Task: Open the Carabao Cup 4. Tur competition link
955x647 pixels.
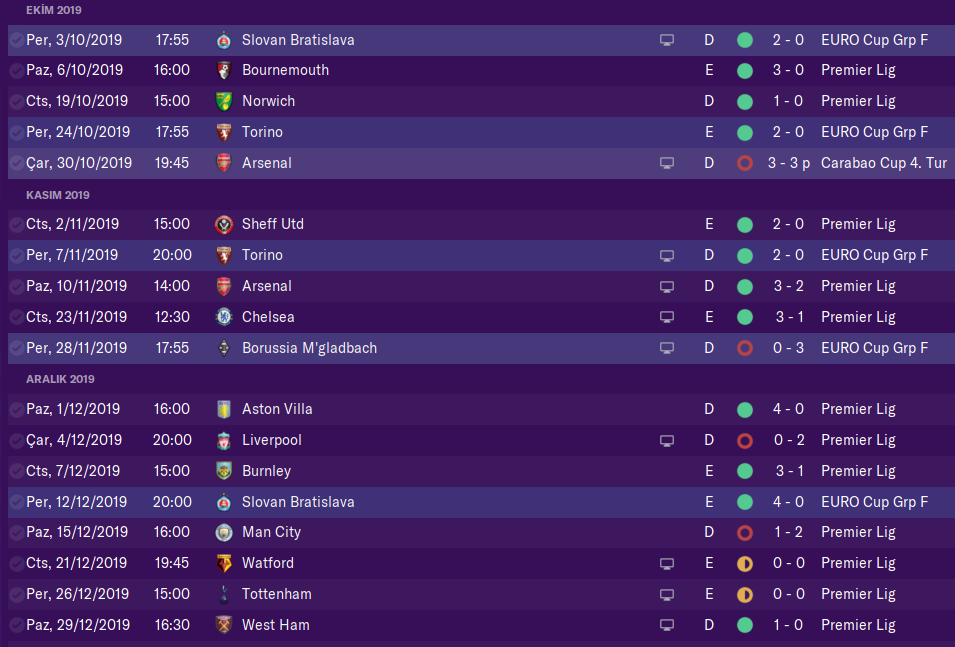Action: tap(883, 163)
